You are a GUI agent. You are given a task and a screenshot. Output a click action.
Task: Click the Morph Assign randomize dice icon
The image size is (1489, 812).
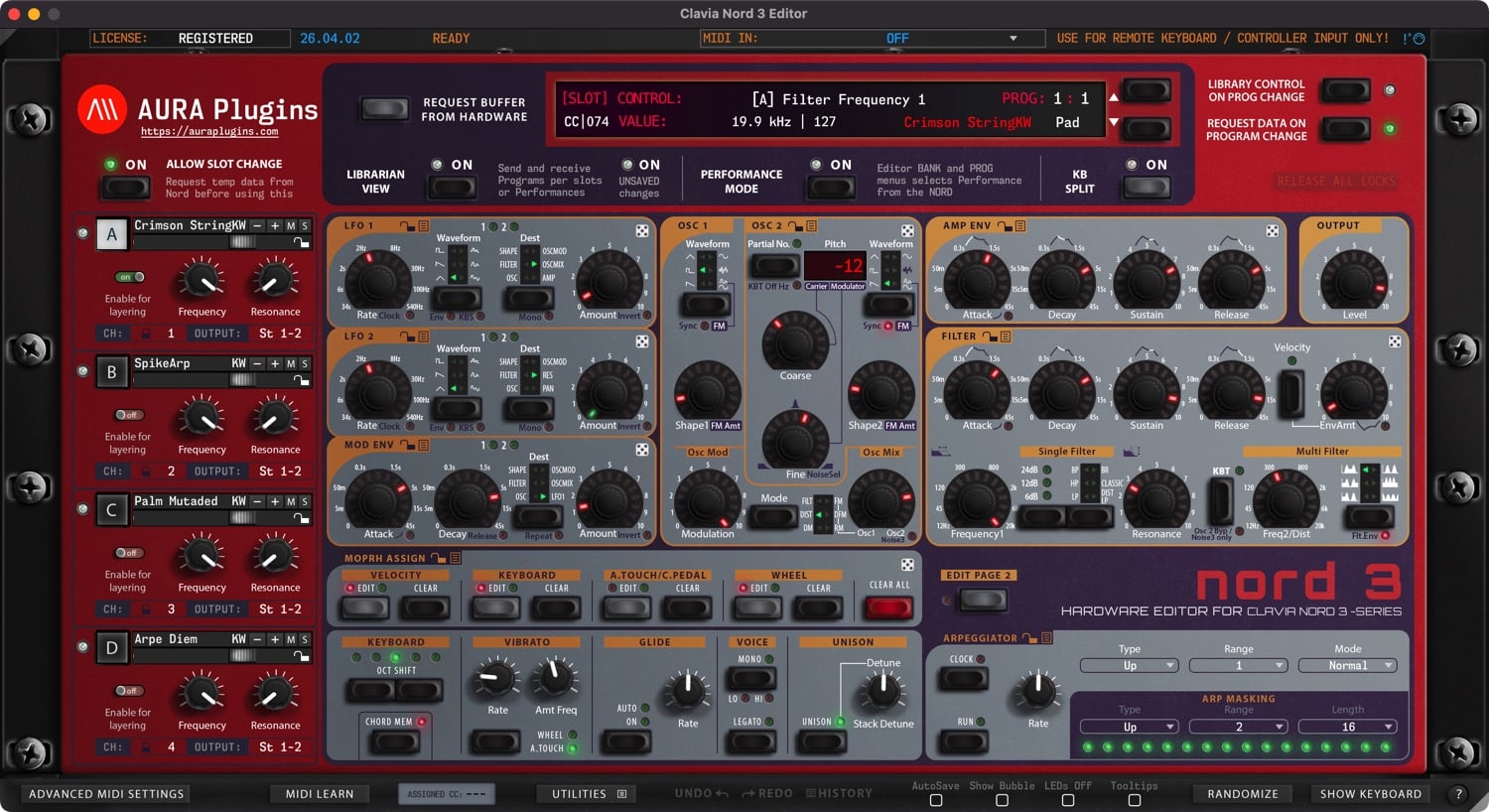click(907, 565)
